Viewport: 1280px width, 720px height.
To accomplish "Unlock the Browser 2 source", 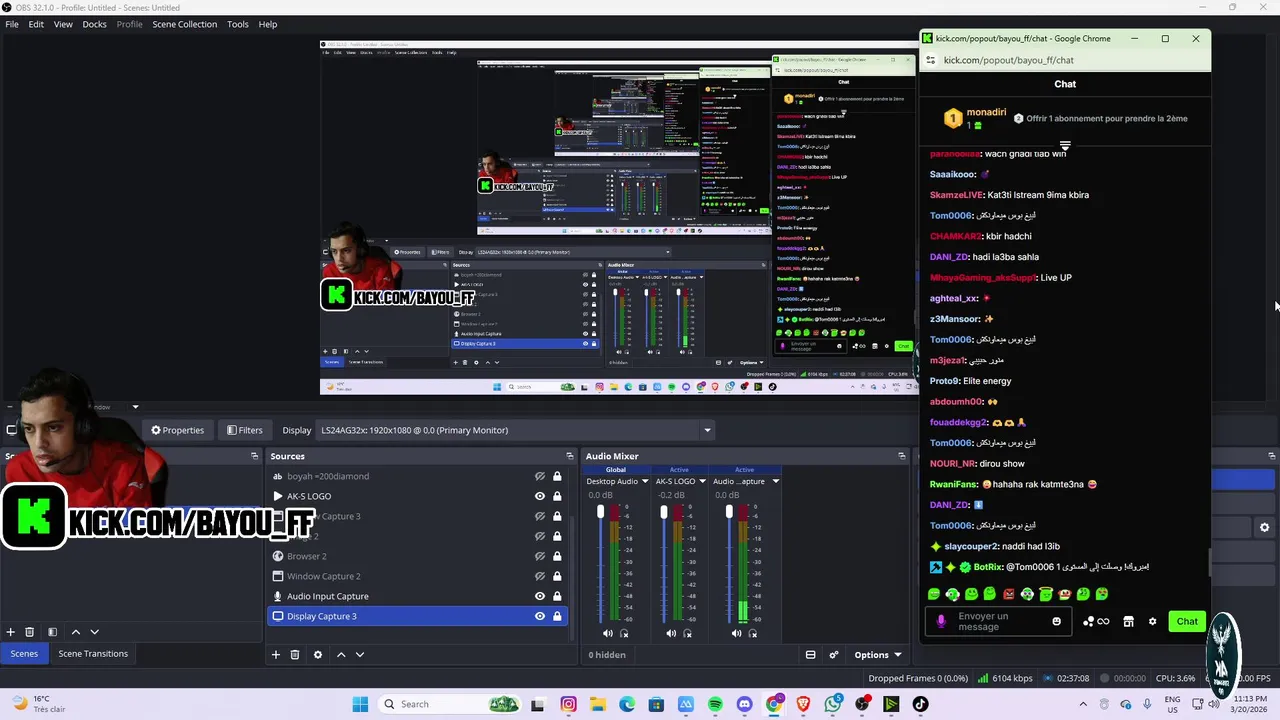I will [557, 556].
